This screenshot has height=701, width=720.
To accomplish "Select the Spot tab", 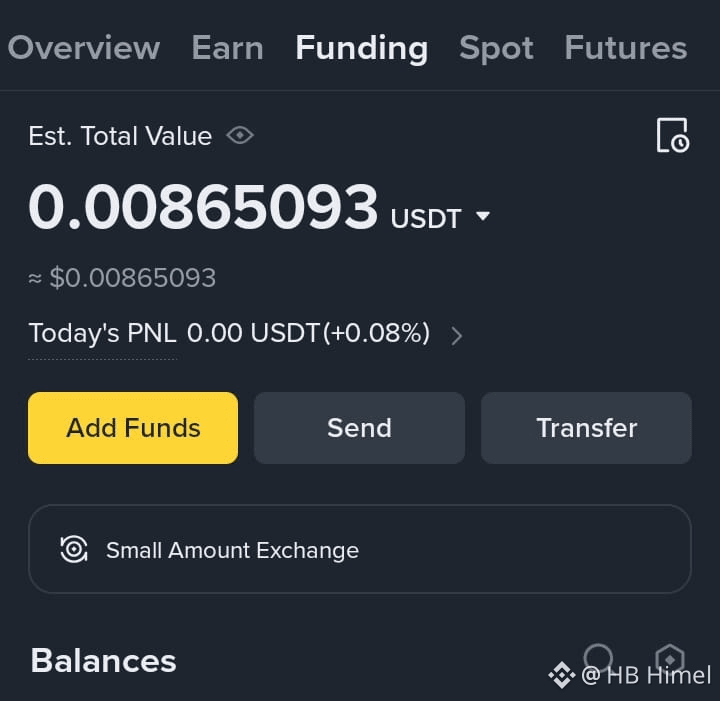I will (x=496, y=49).
